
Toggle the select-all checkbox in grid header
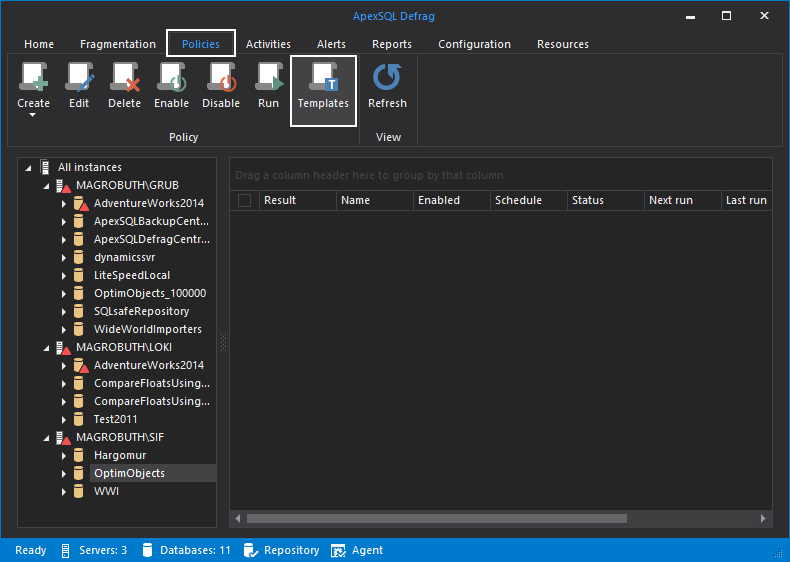pyautogui.click(x=245, y=201)
